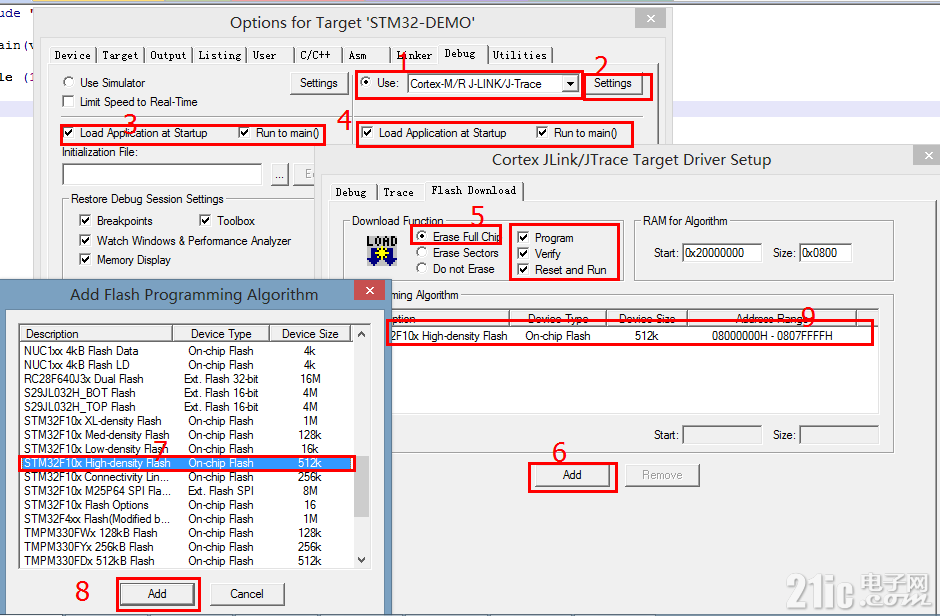The image size is (940, 616).
Task: Select STM32F4xx Flash(Modified) row
Action: 186,519
